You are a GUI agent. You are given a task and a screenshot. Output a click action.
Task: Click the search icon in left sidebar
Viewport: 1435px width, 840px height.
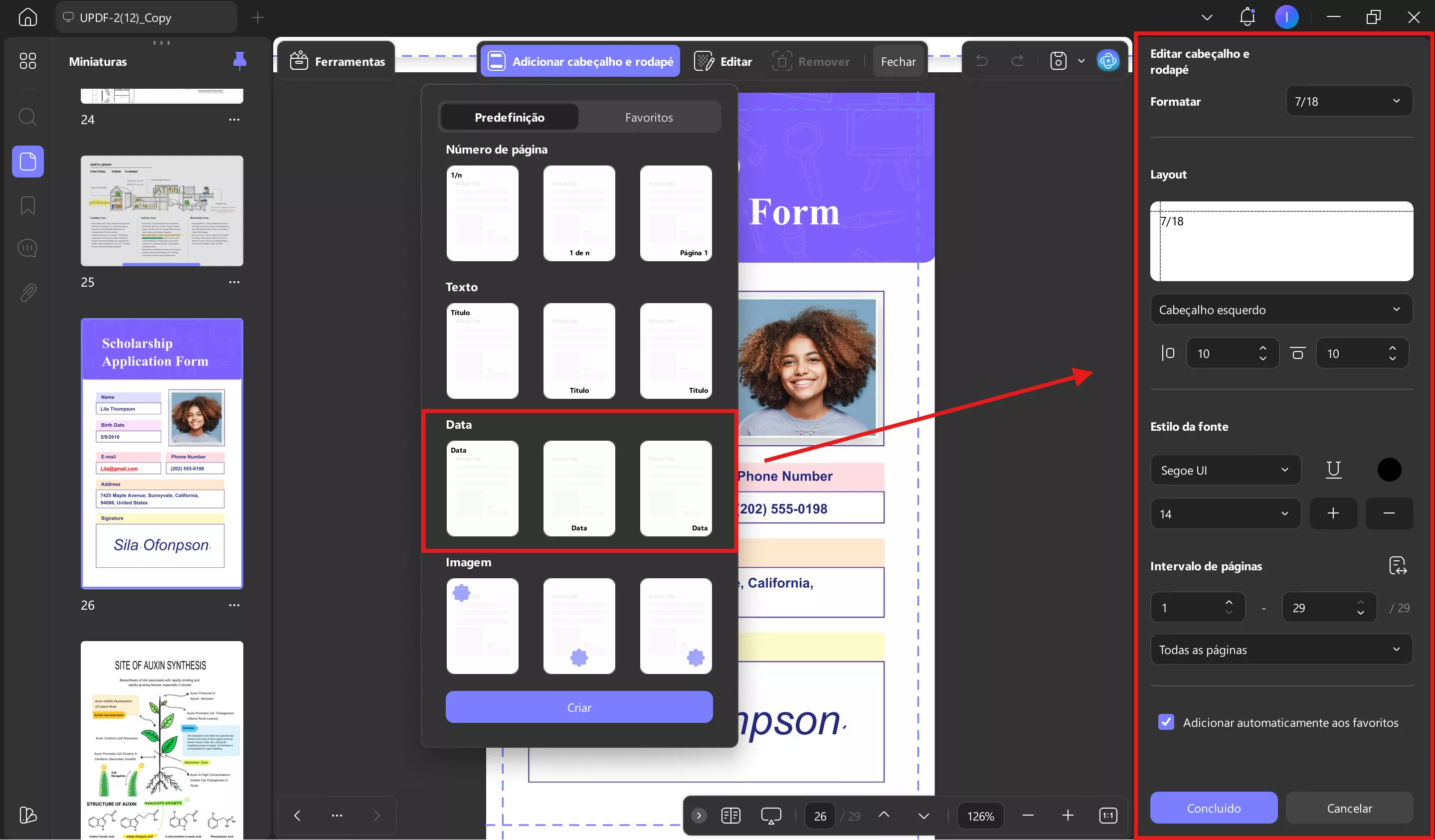pyautogui.click(x=27, y=117)
